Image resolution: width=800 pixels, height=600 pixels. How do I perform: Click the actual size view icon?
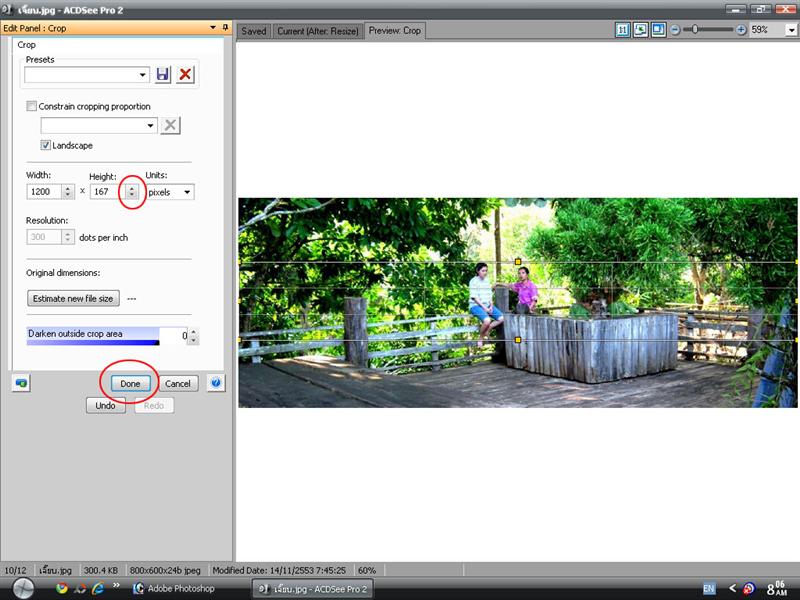tap(623, 30)
